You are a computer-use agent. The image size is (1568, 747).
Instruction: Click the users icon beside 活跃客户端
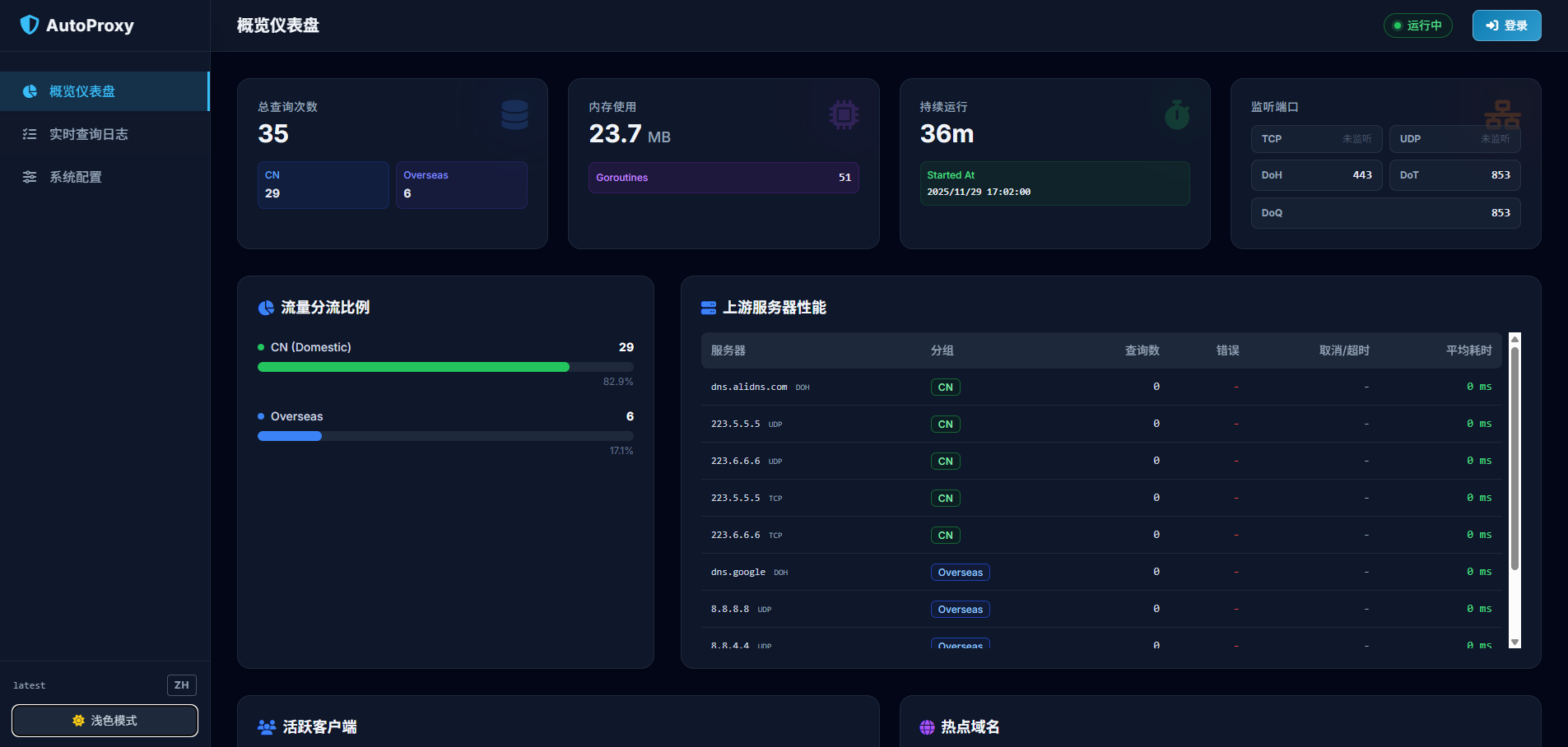267,727
